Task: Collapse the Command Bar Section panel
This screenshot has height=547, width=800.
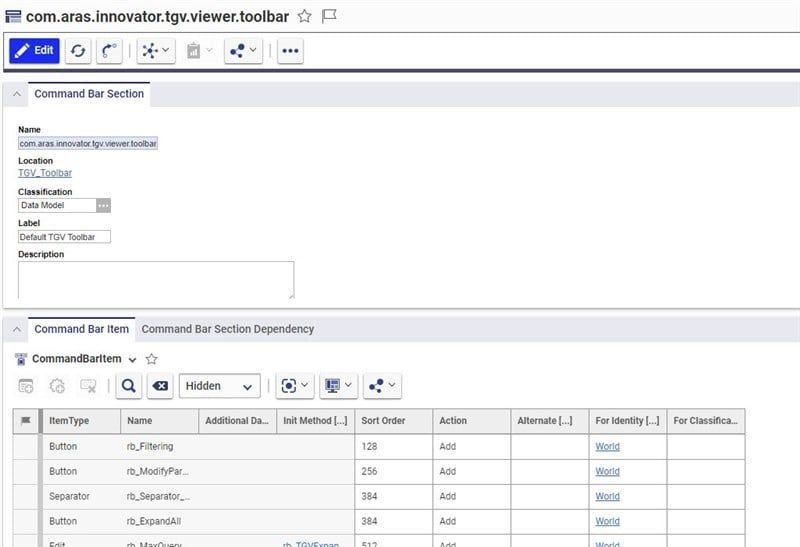Action: coord(17,94)
